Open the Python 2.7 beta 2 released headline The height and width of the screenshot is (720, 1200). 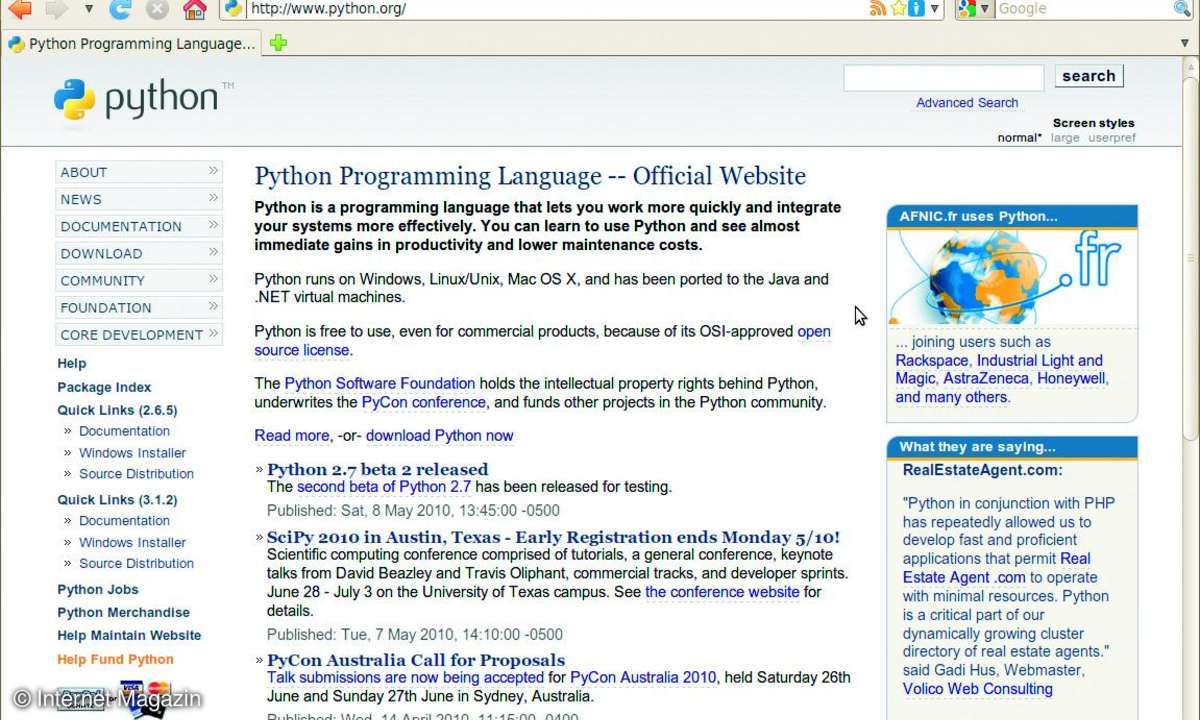(377, 469)
